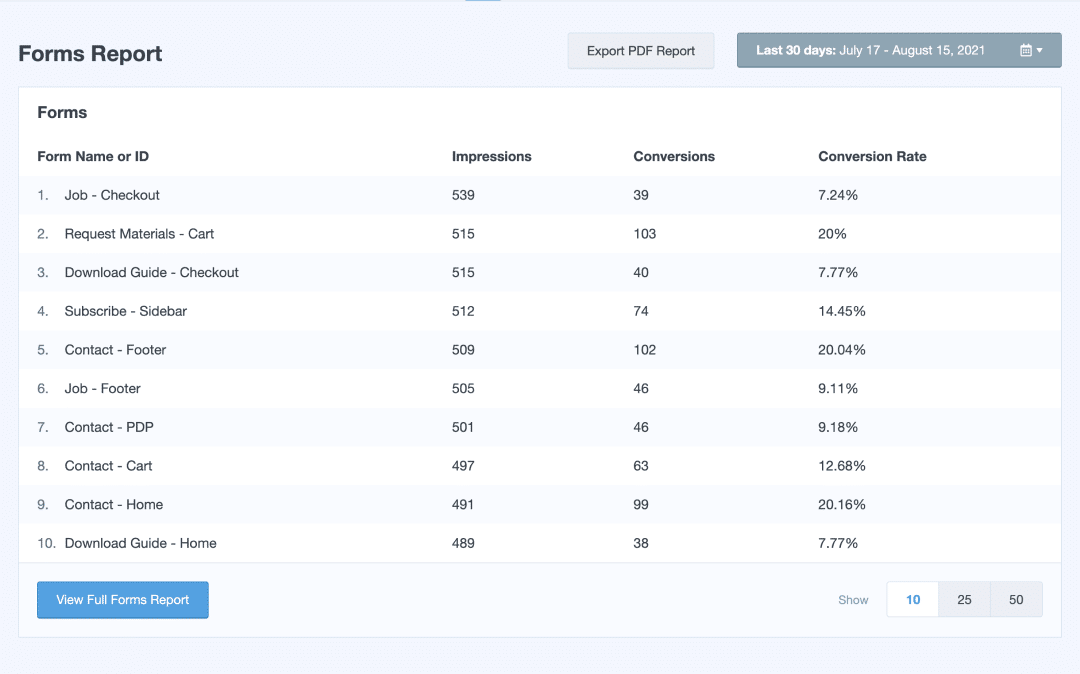Sort by the Conversions column header
This screenshot has height=674, width=1080.
pyautogui.click(x=674, y=157)
